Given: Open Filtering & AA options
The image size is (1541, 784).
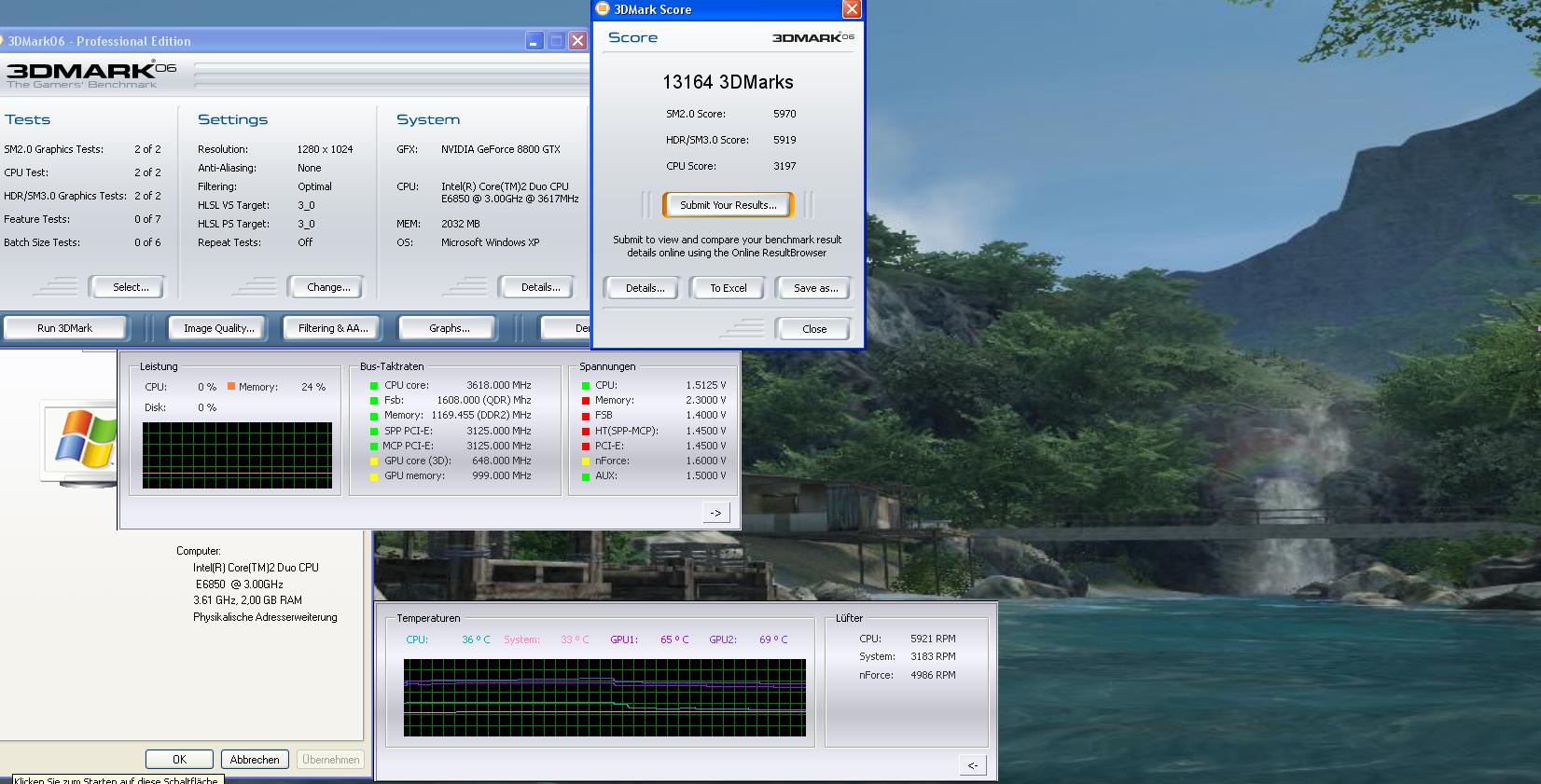Looking at the screenshot, I should click(x=333, y=328).
